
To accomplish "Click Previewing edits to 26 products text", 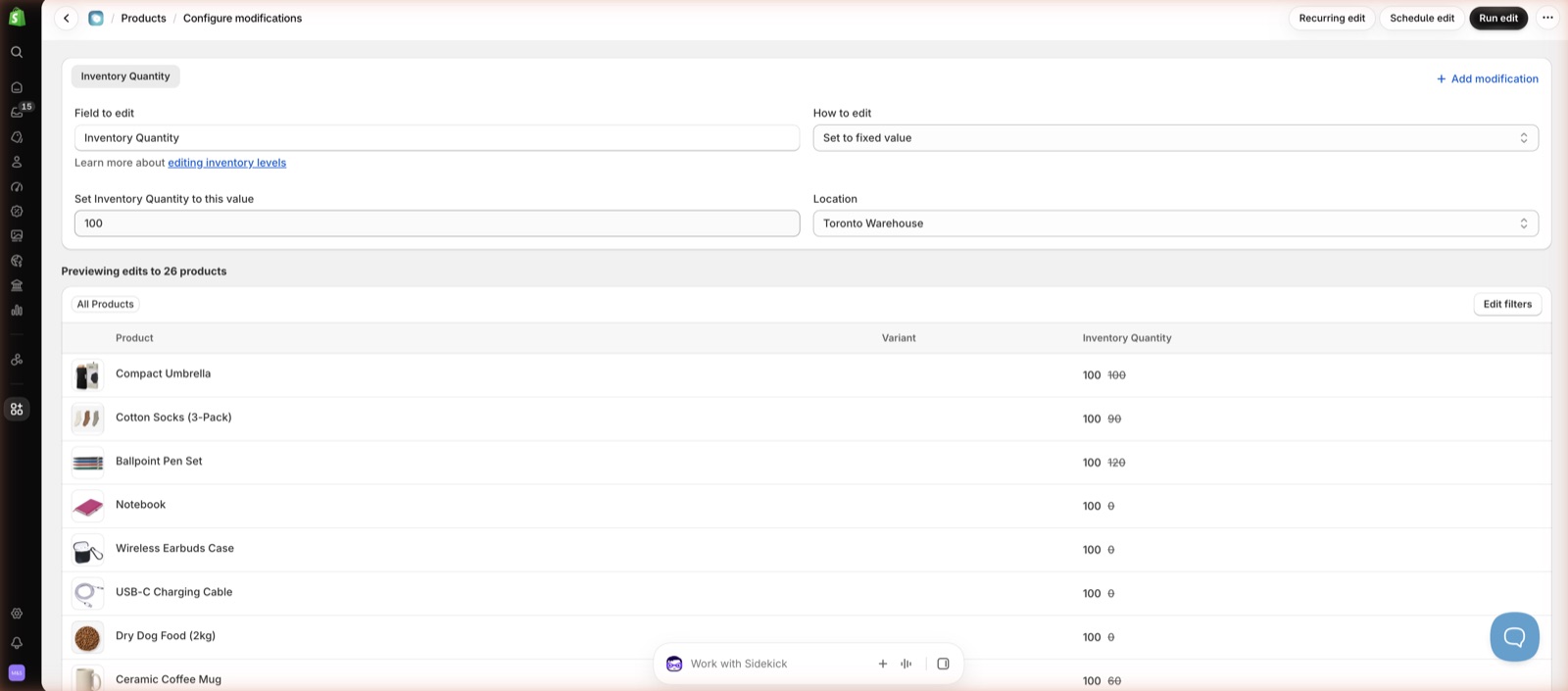I will (144, 271).
